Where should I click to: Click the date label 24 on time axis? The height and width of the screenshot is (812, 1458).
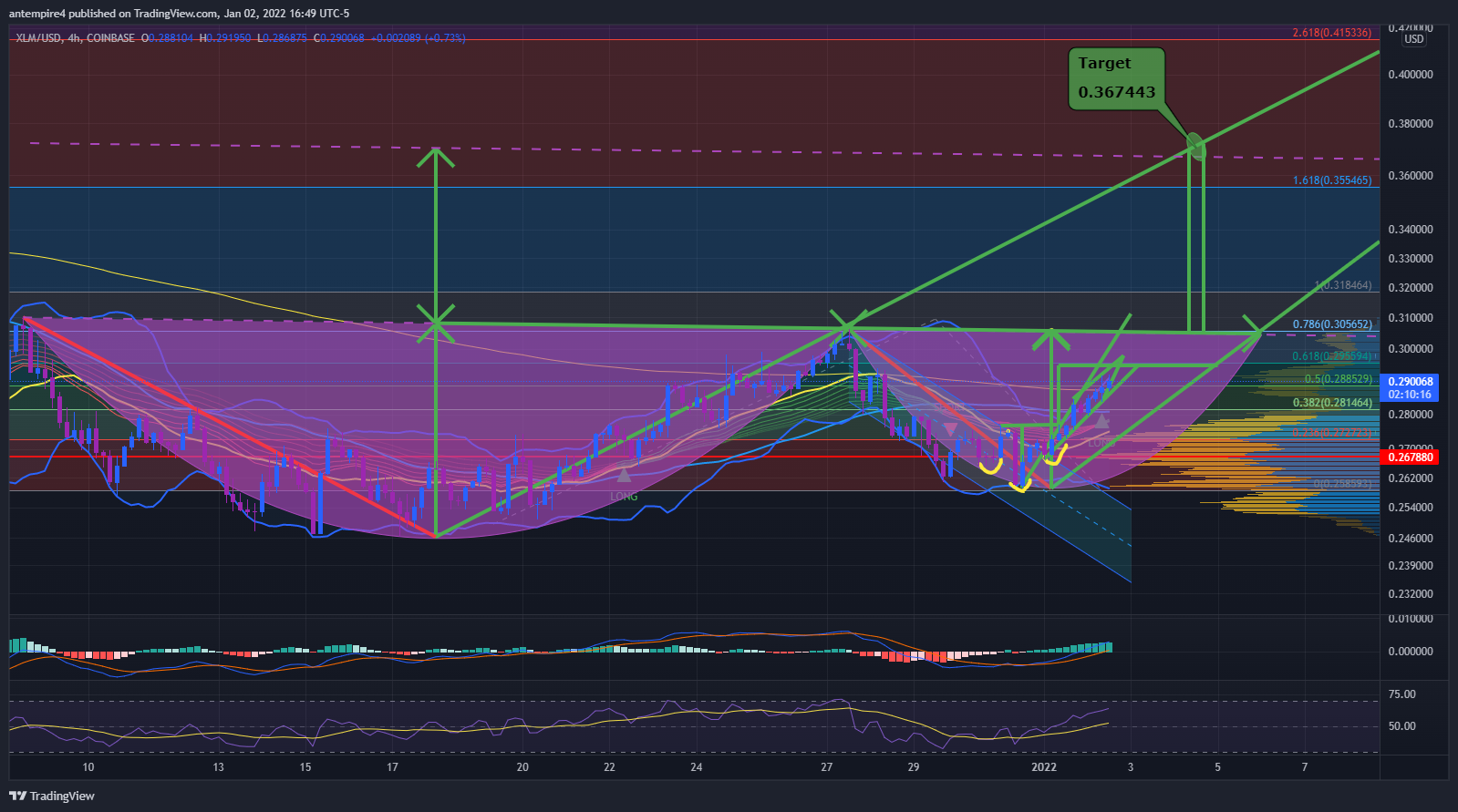click(697, 767)
